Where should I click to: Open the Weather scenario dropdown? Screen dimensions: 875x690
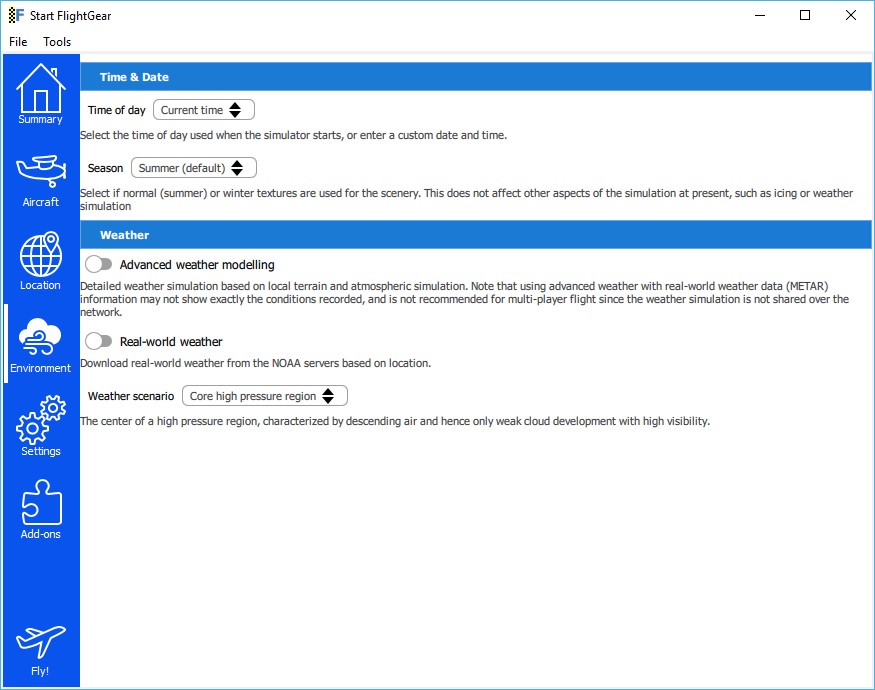[x=265, y=396]
